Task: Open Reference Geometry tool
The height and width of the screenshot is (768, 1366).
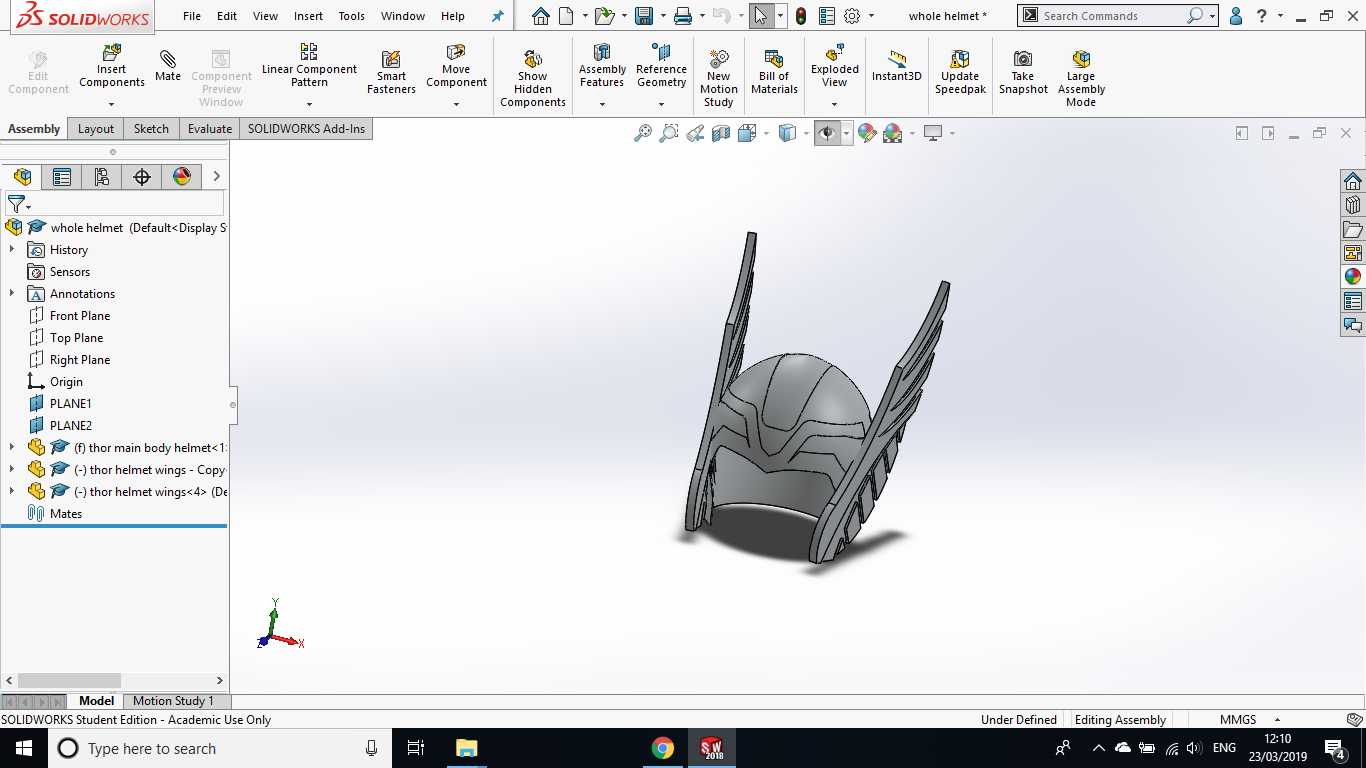Action: tap(661, 65)
